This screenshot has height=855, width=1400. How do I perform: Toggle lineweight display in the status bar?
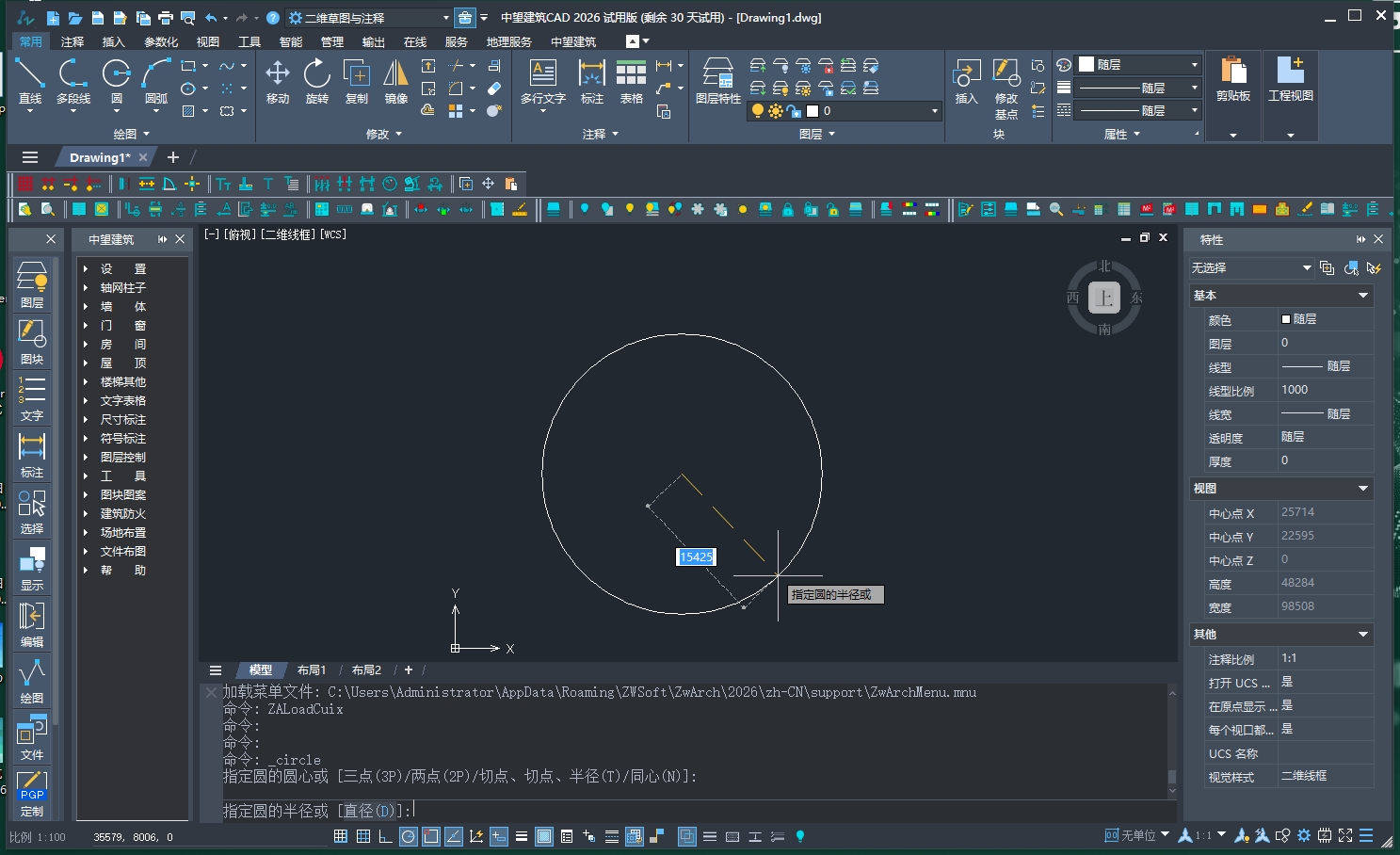coord(522,836)
